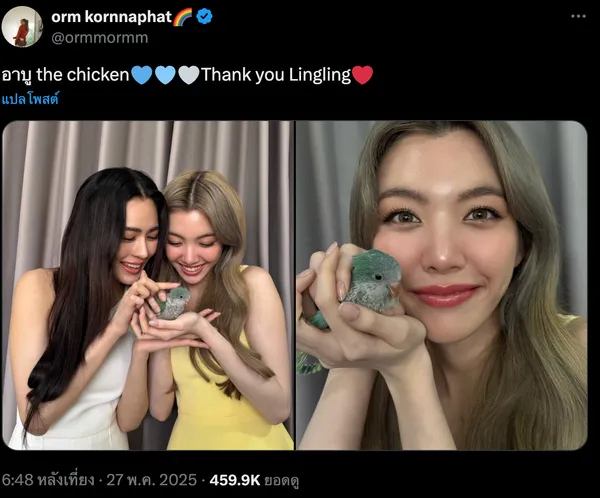Click the อาบู the chicken text
The width and height of the screenshot is (600, 498).
[65, 75]
